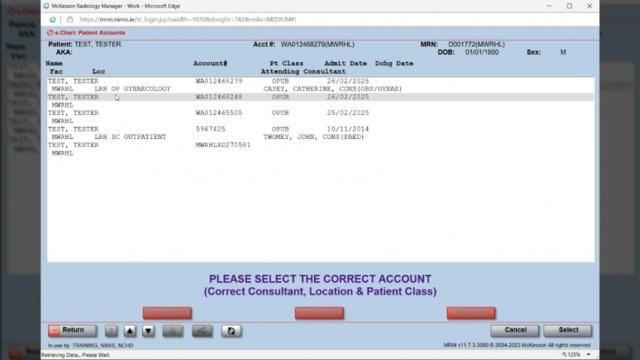The height and width of the screenshot is (360, 640).
Task: Select account 5967425 row
Action: (x=320, y=133)
